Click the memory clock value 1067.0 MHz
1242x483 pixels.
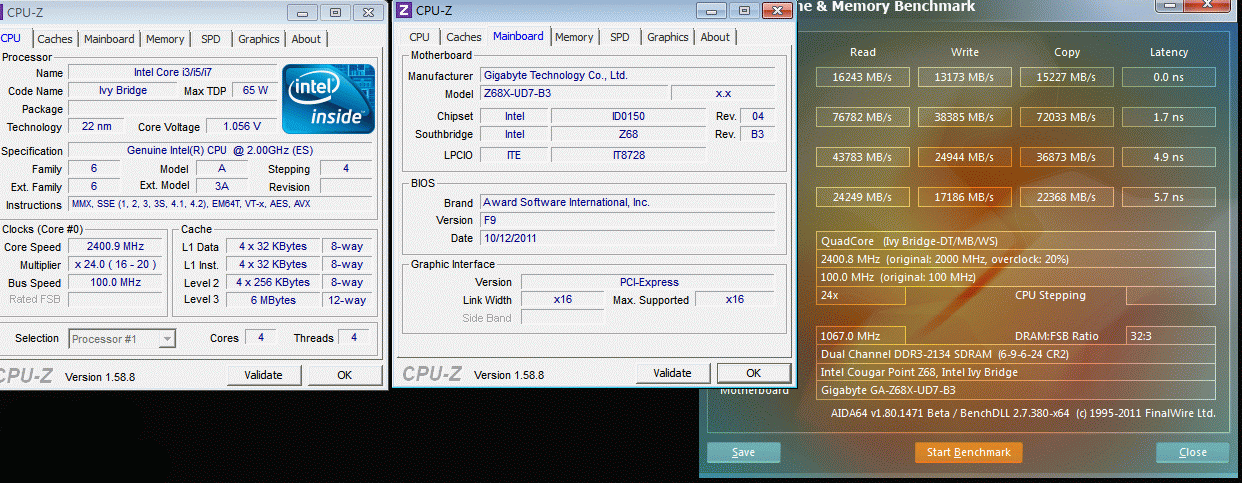coord(861,337)
